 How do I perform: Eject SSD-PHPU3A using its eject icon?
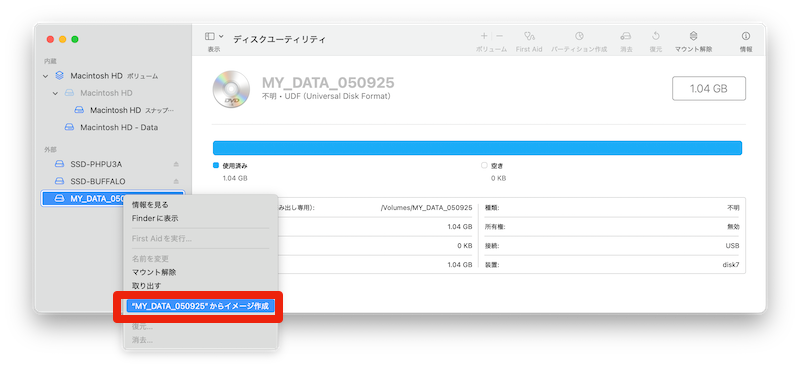click(x=176, y=164)
